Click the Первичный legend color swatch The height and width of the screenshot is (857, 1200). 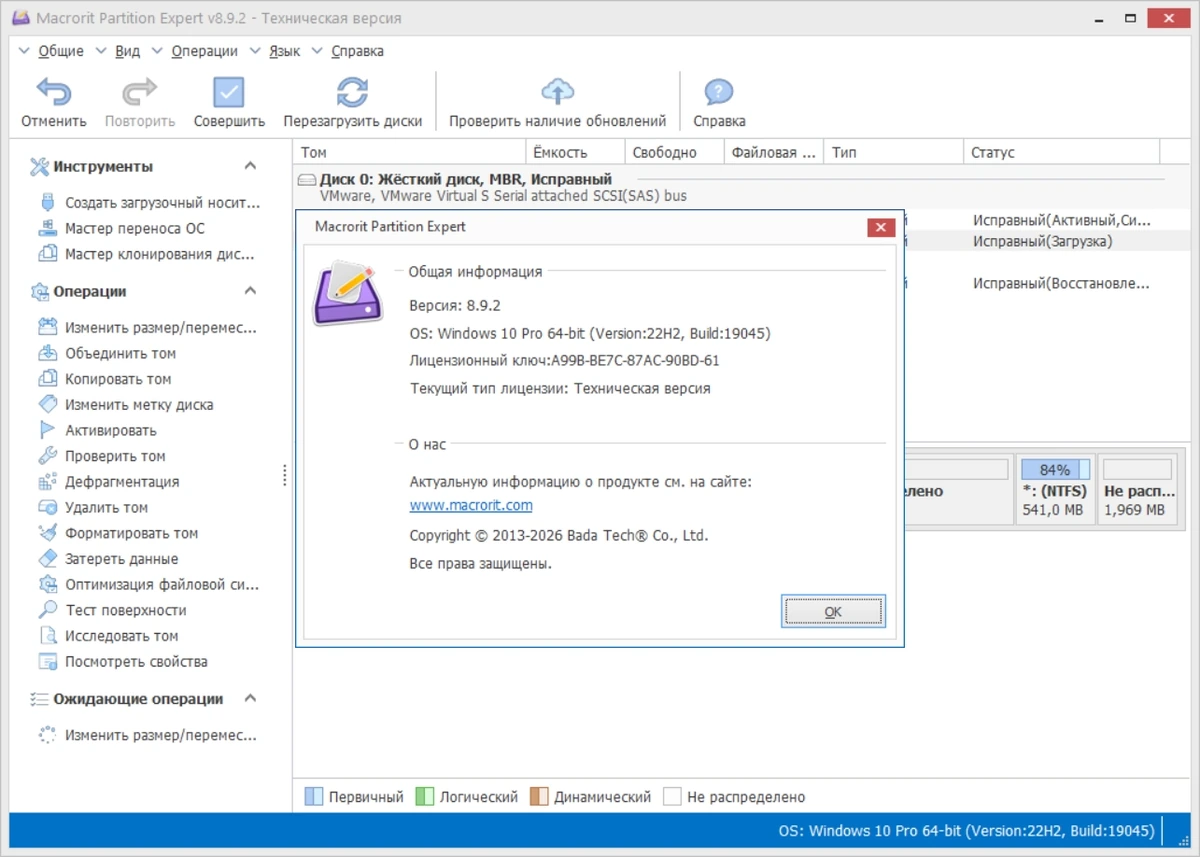coord(313,797)
